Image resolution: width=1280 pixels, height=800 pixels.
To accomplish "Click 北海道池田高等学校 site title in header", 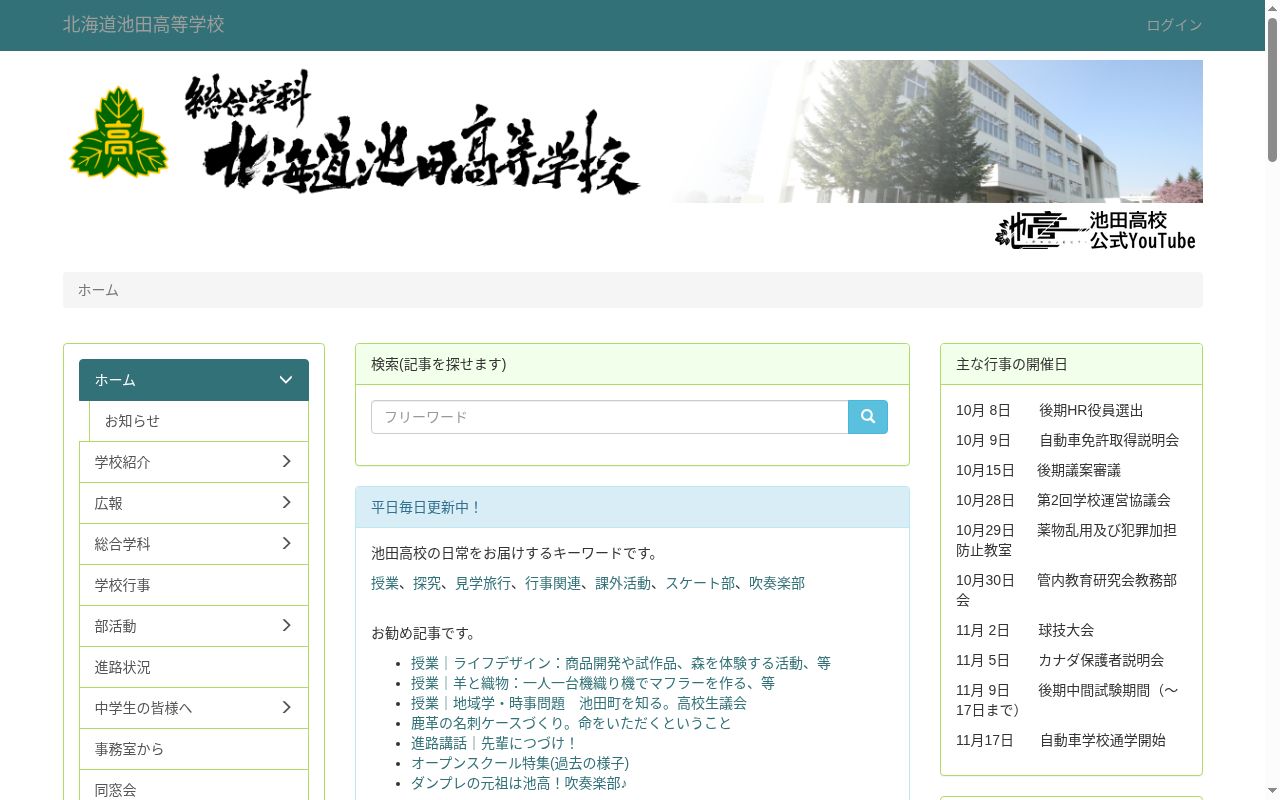I will pos(144,25).
